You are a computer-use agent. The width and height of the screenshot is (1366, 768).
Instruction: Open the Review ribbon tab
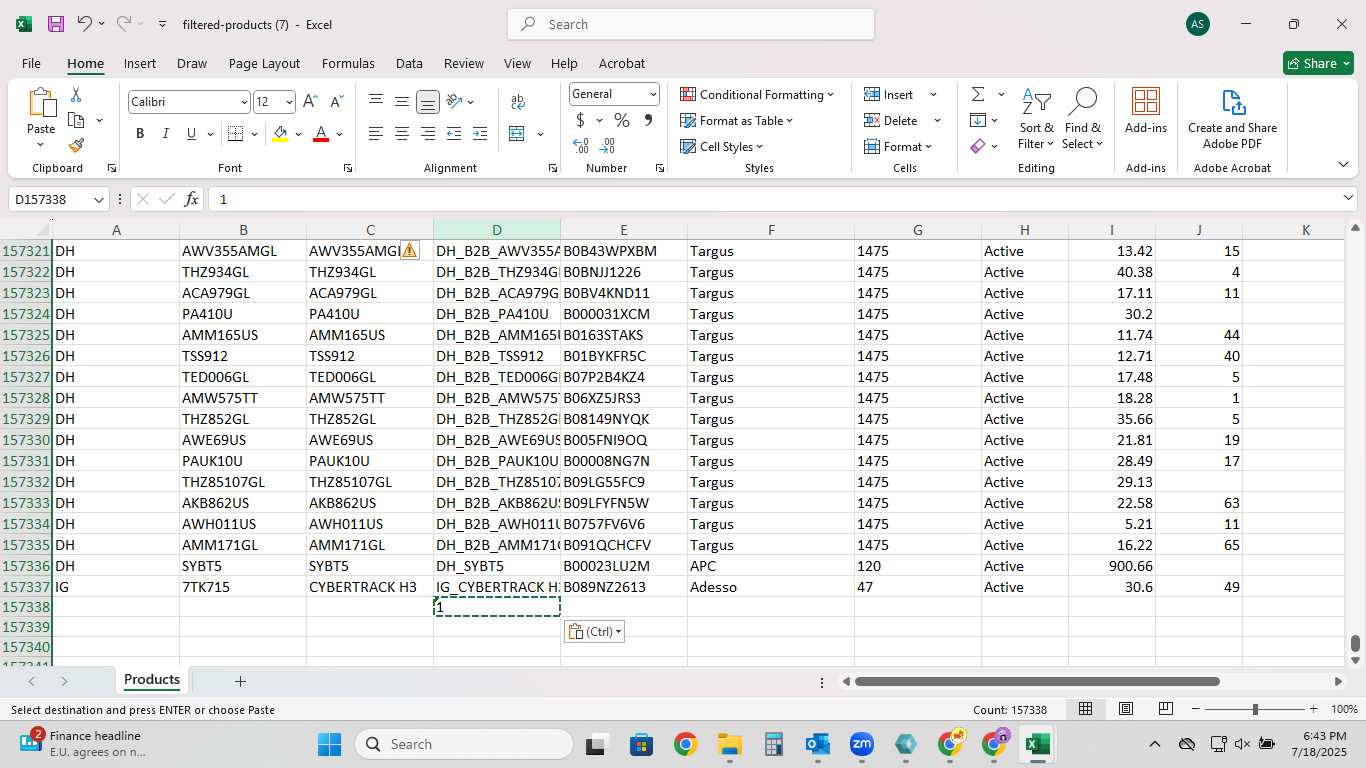pos(464,63)
